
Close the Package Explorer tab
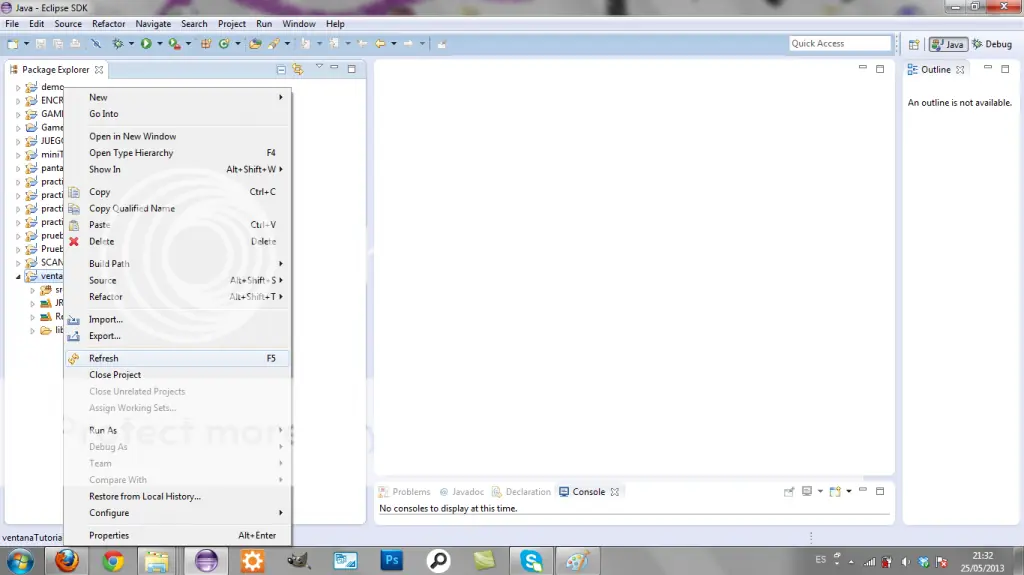99,69
